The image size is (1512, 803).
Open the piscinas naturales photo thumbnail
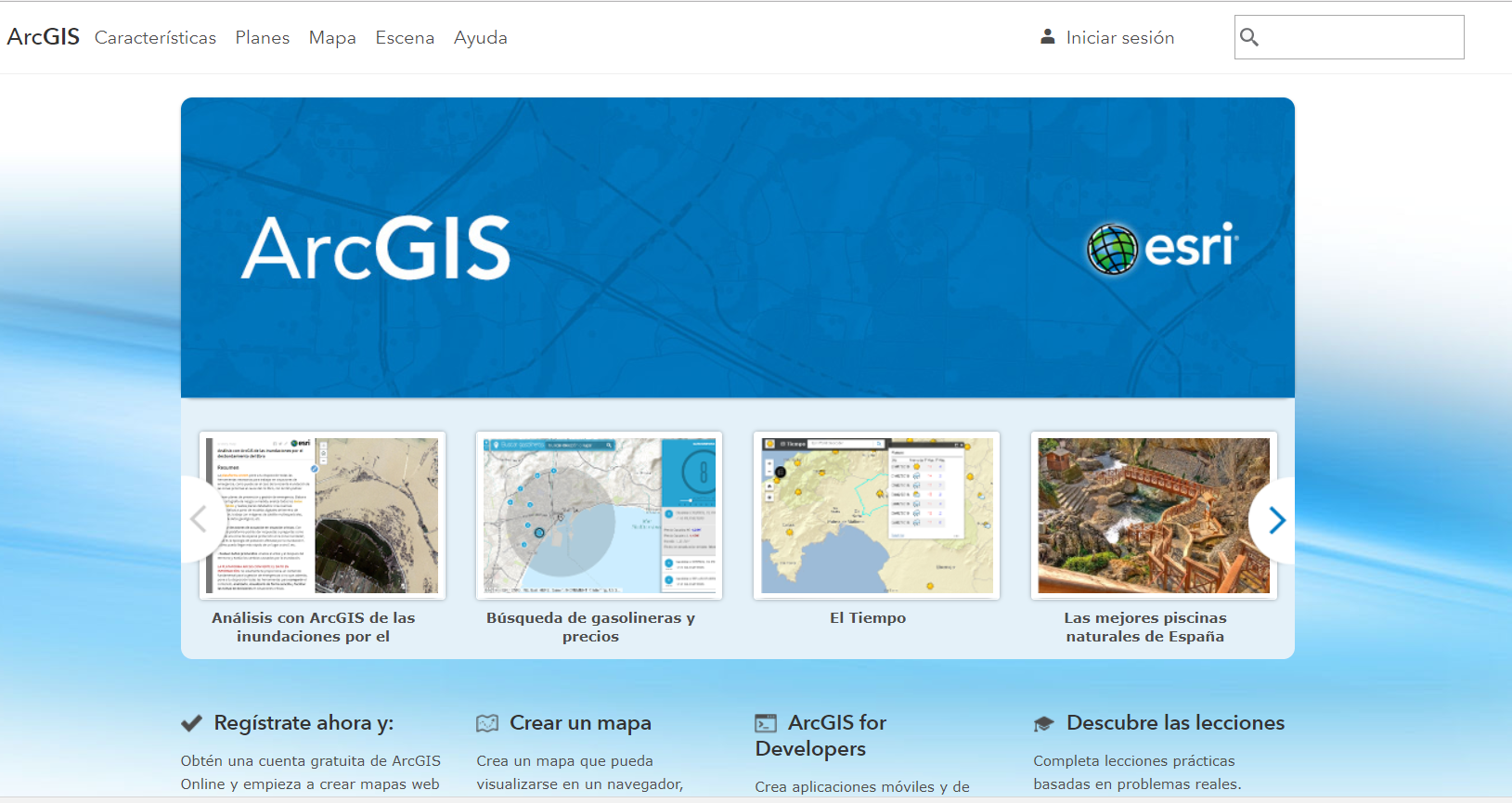point(1154,515)
